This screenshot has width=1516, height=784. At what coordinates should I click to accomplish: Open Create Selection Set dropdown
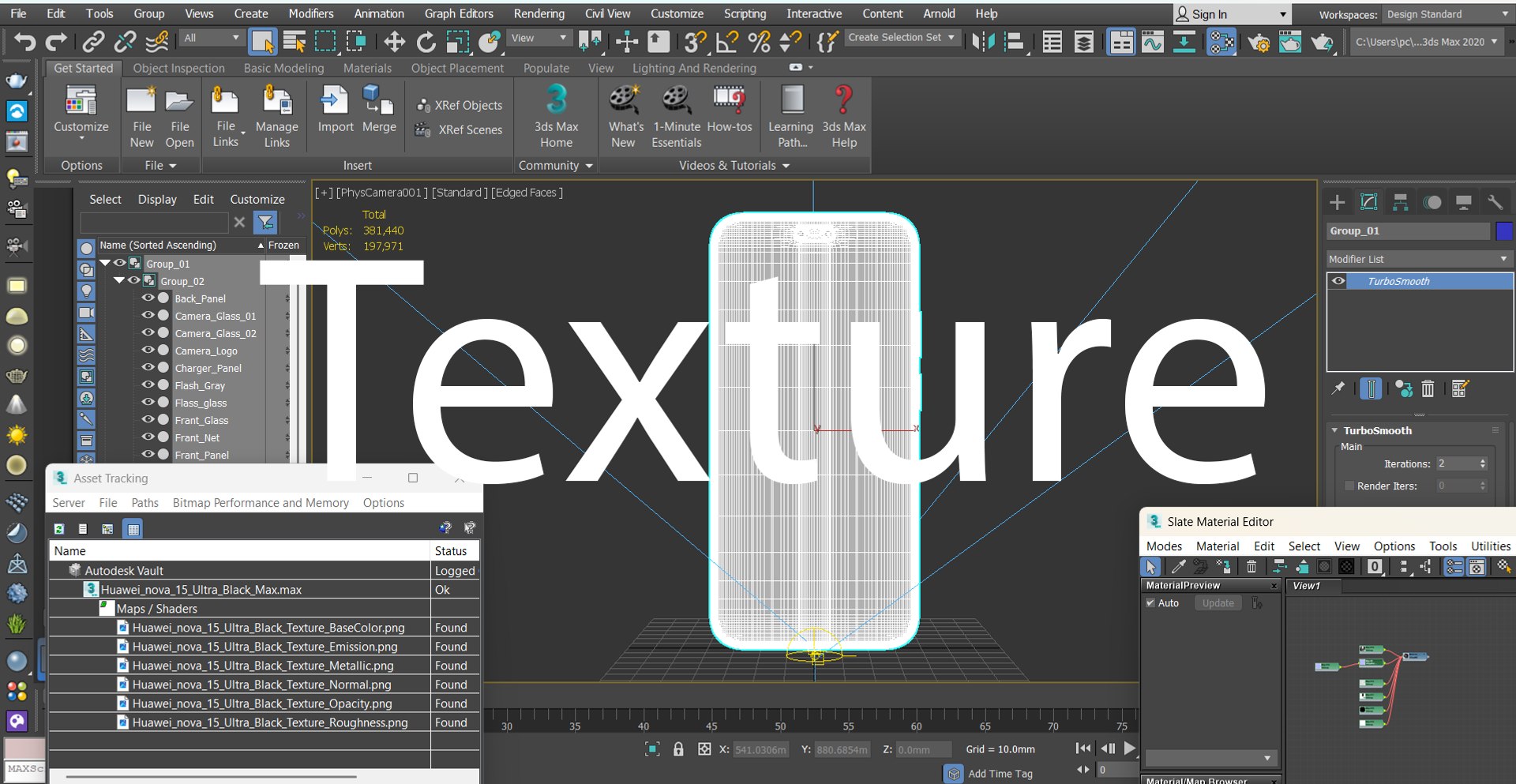pos(901,37)
